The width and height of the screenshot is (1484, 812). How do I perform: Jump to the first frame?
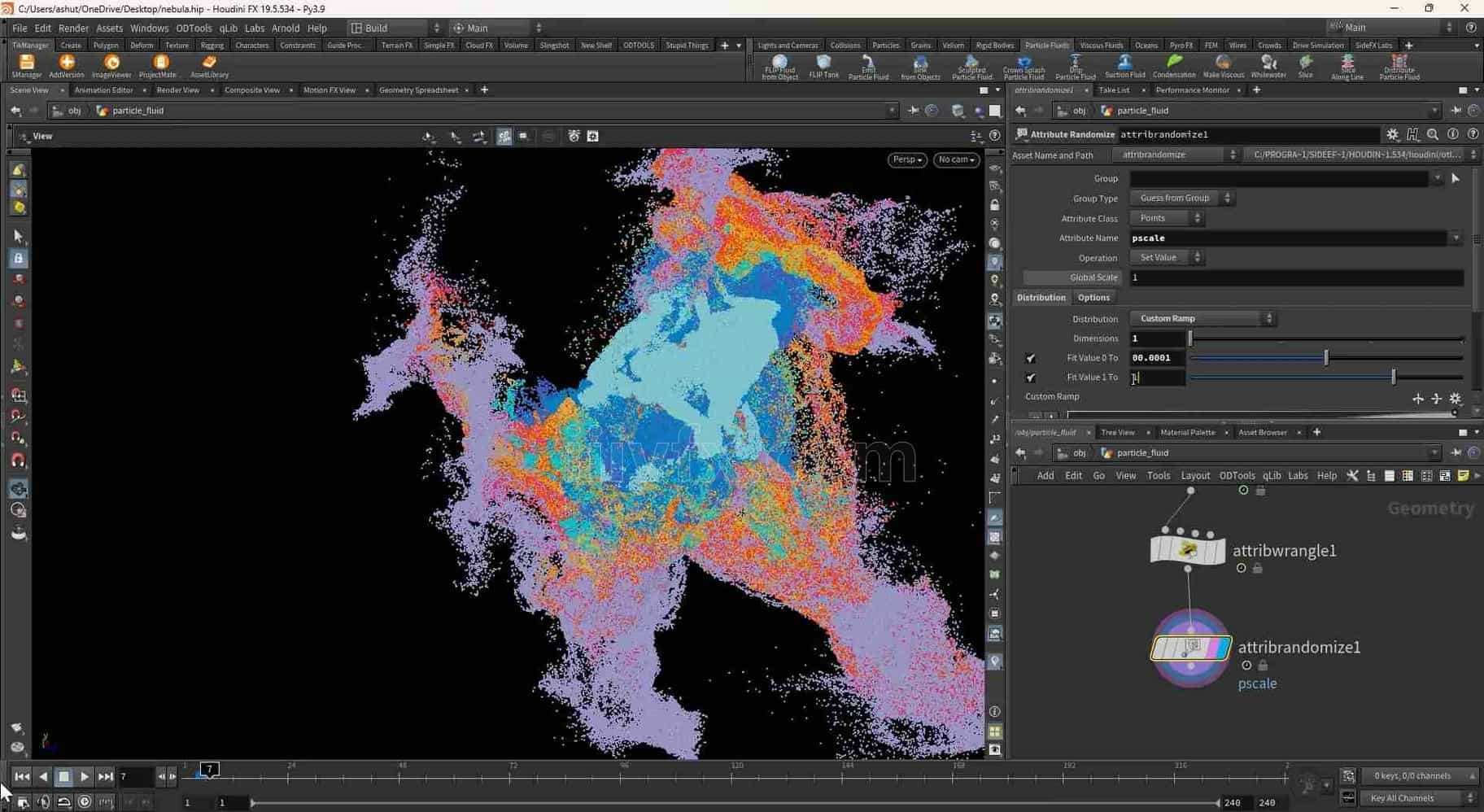coord(22,777)
